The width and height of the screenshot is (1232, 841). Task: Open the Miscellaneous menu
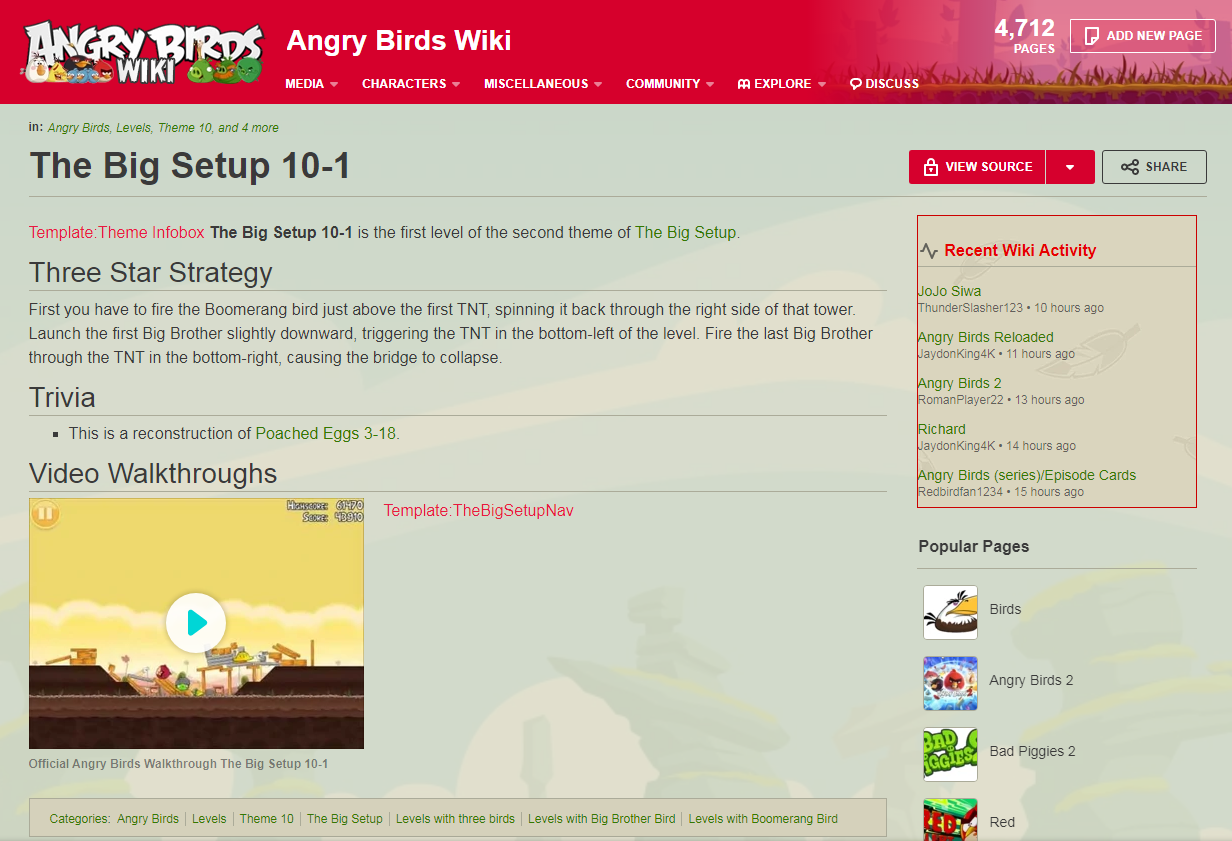543,84
